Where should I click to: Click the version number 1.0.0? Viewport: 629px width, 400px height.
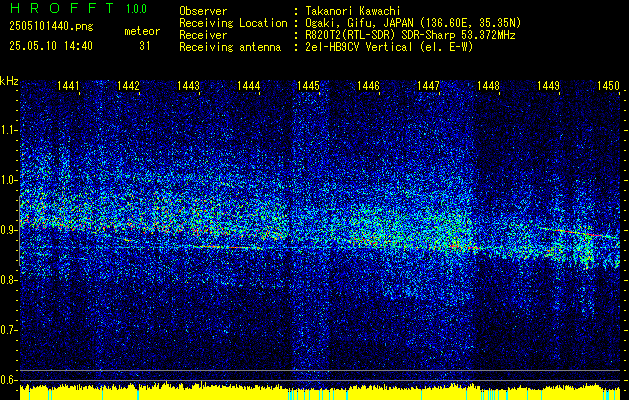click(x=136, y=9)
